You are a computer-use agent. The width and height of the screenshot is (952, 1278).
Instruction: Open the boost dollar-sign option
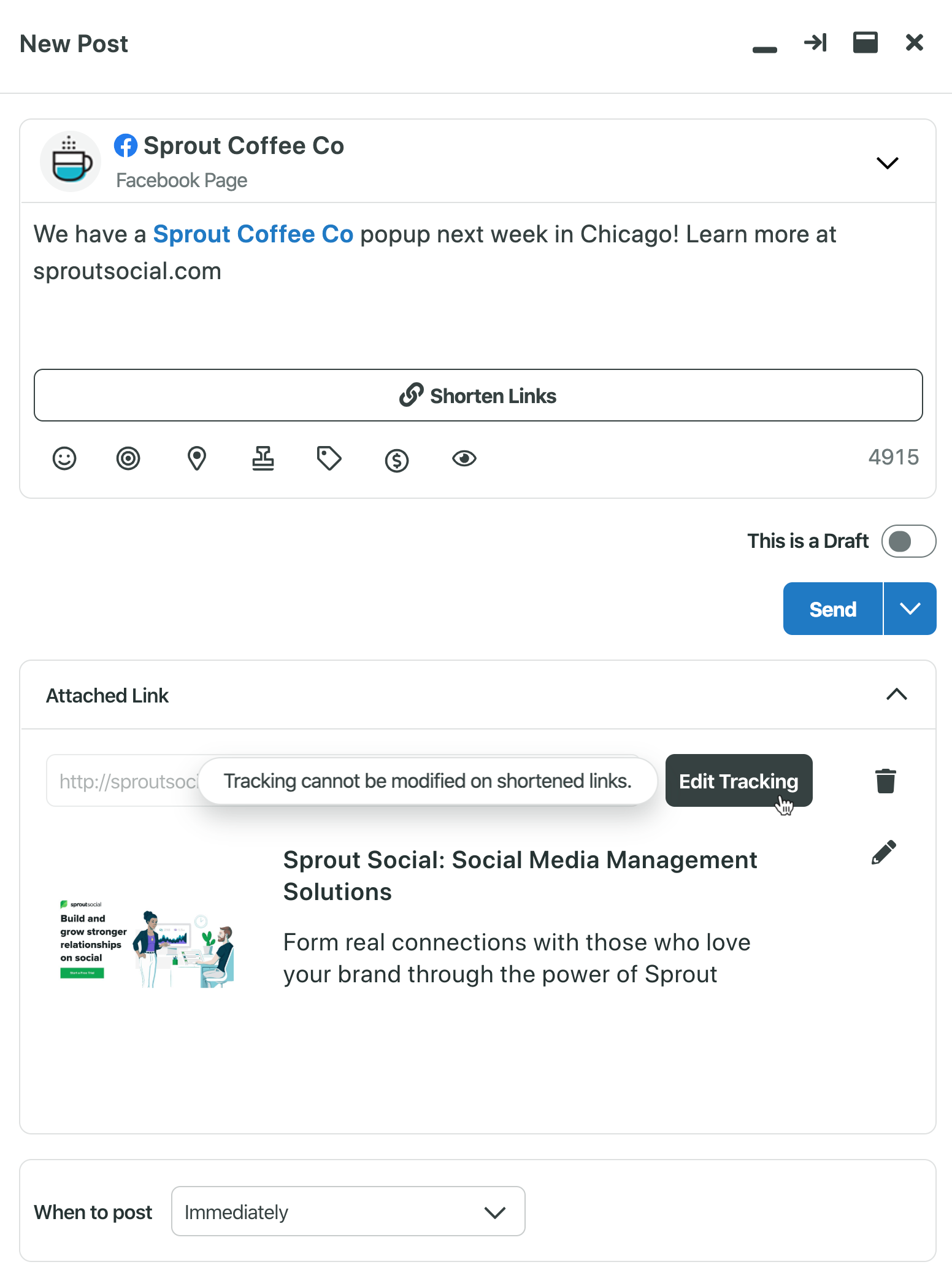(x=397, y=460)
